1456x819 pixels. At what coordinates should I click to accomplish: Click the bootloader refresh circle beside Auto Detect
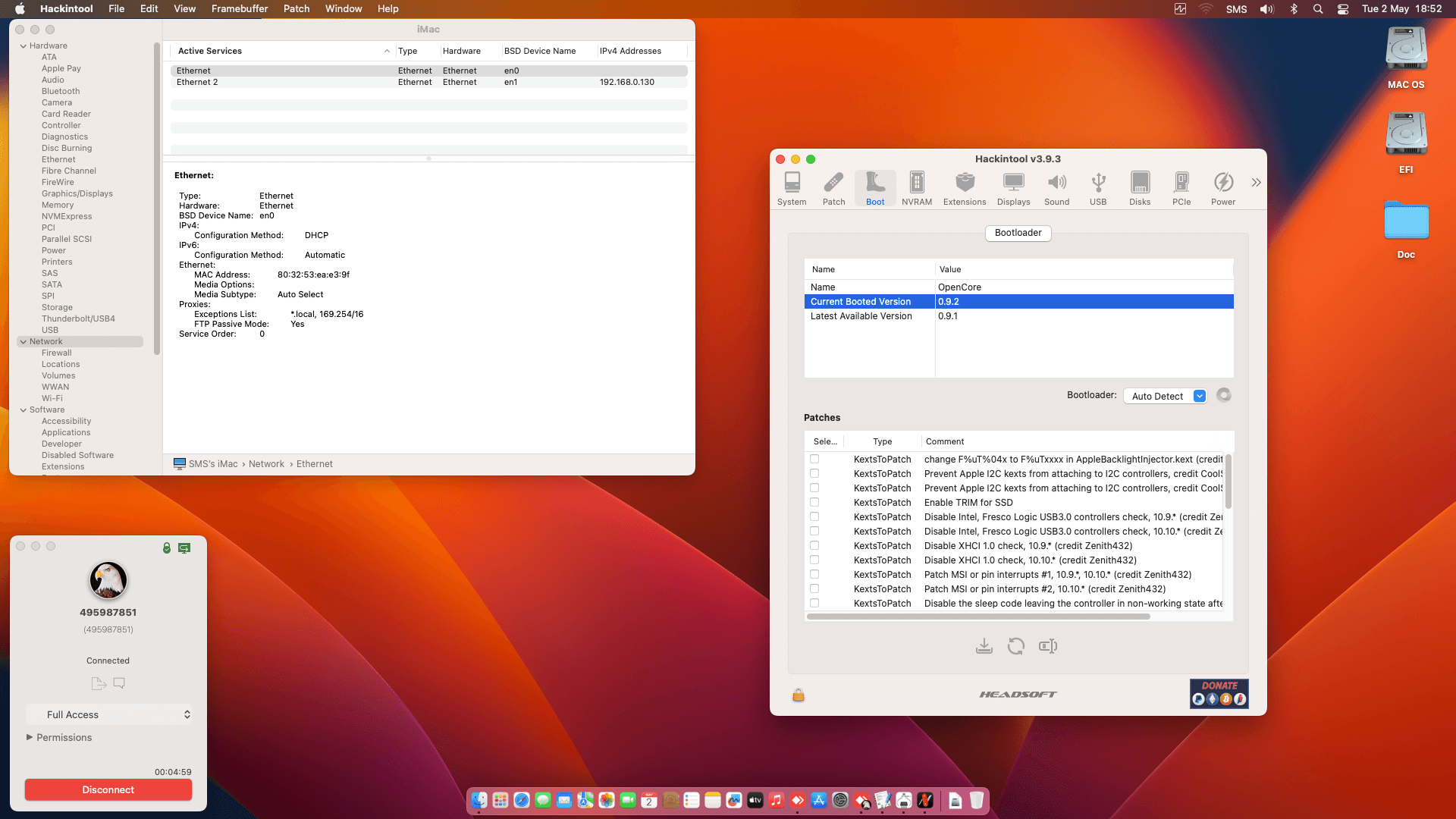[1224, 395]
